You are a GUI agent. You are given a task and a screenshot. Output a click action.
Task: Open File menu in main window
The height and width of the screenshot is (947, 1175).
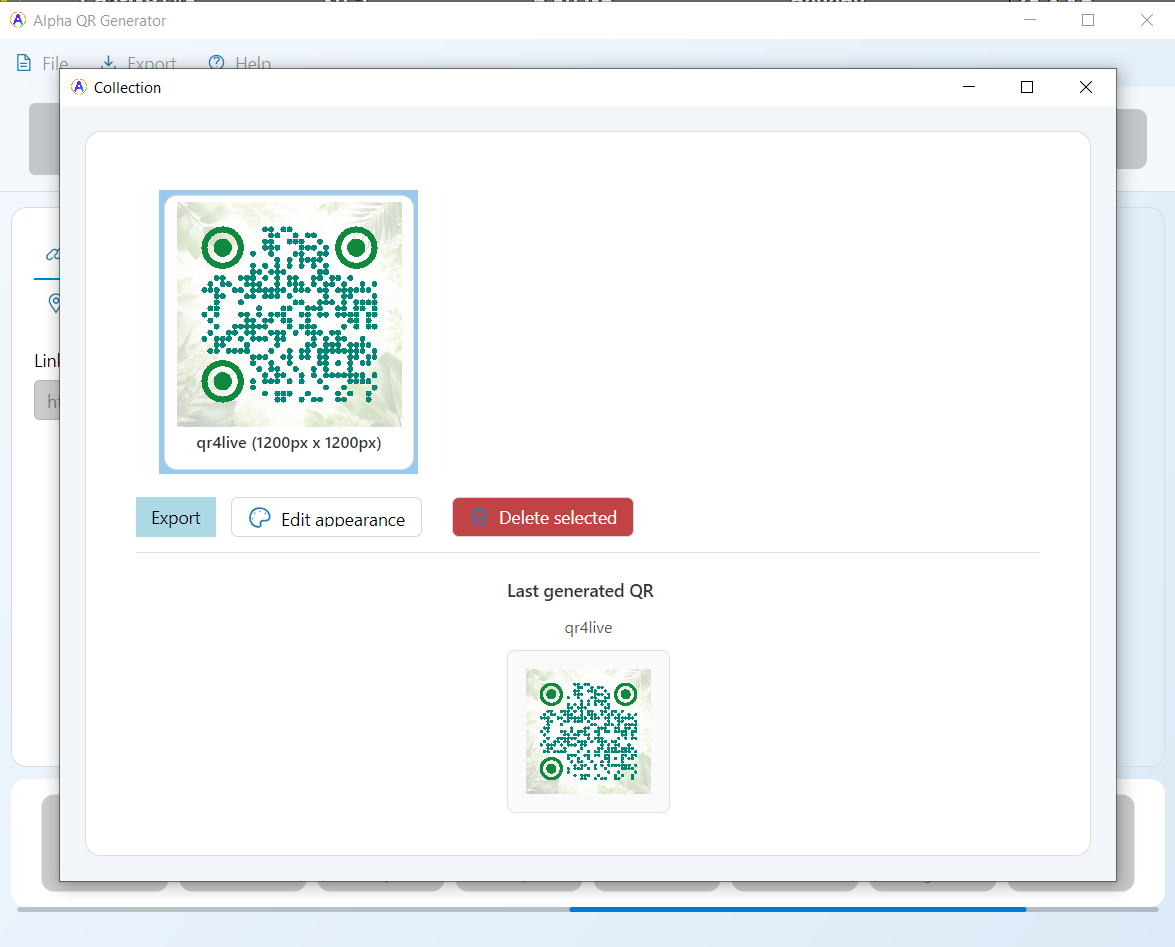coord(43,63)
